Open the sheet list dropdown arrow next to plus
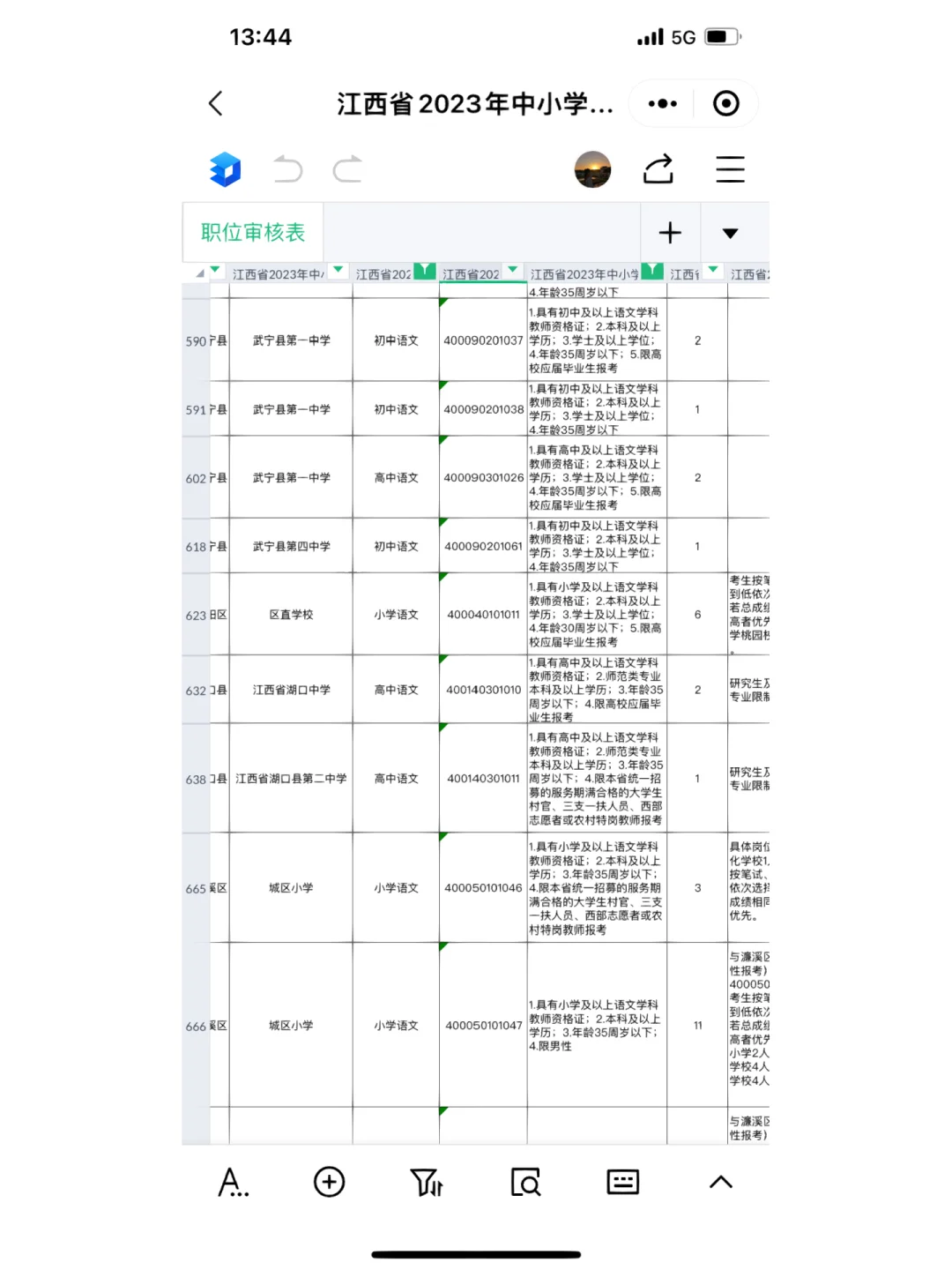Viewport: 952px width, 1270px height. (x=731, y=233)
